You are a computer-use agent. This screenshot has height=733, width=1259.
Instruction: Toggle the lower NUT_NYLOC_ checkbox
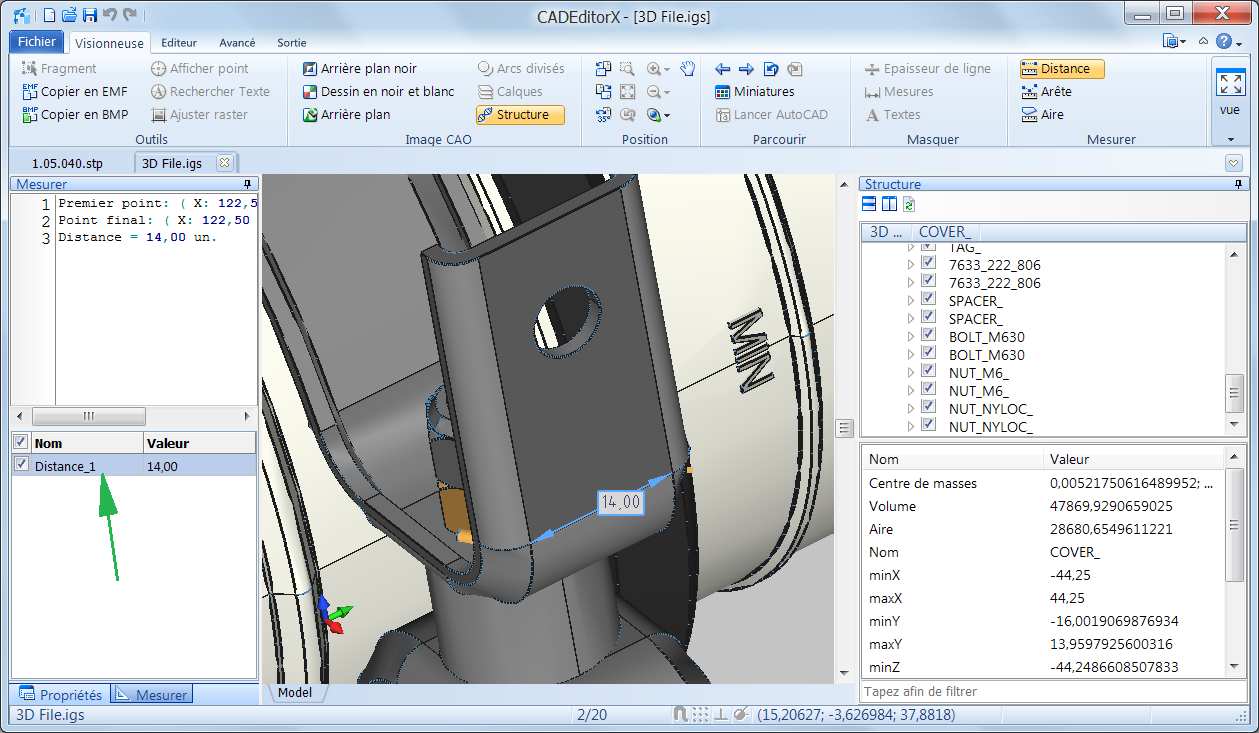click(x=928, y=426)
